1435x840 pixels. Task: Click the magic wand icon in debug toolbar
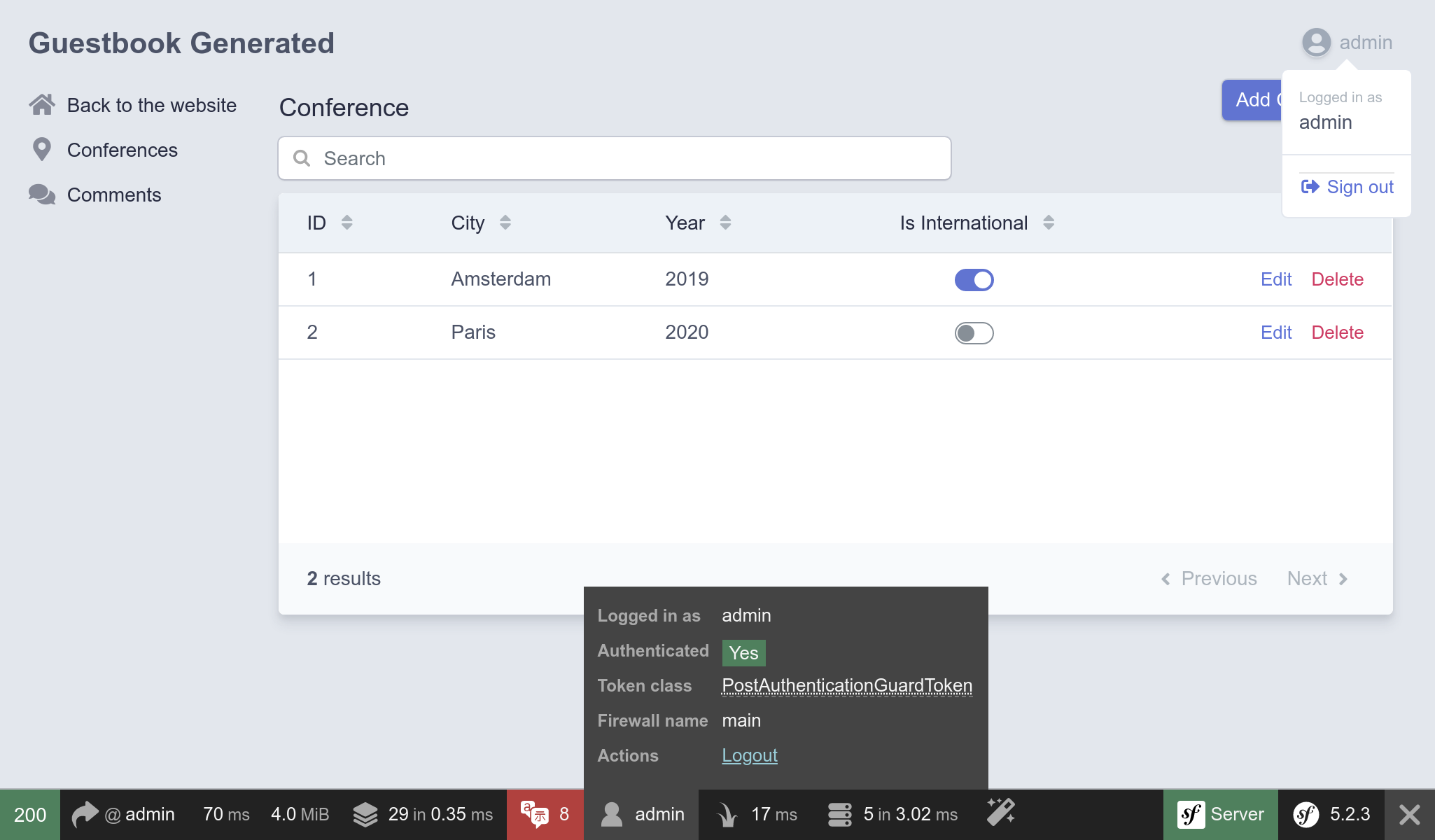point(1001,812)
